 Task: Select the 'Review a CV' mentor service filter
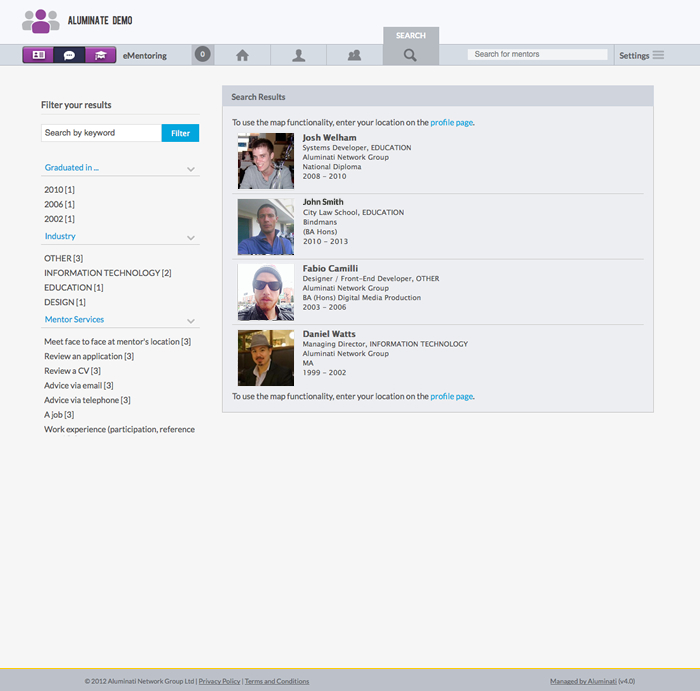(x=72, y=371)
